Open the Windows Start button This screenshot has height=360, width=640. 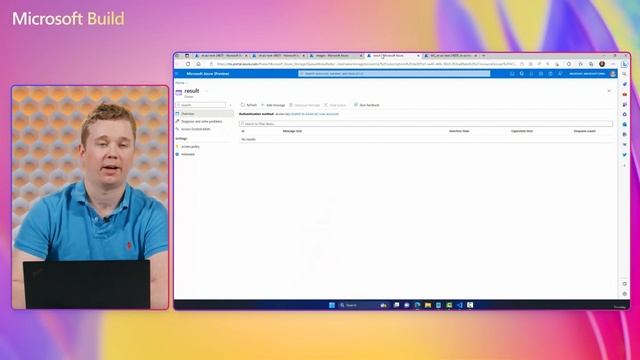(x=332, y=305)
